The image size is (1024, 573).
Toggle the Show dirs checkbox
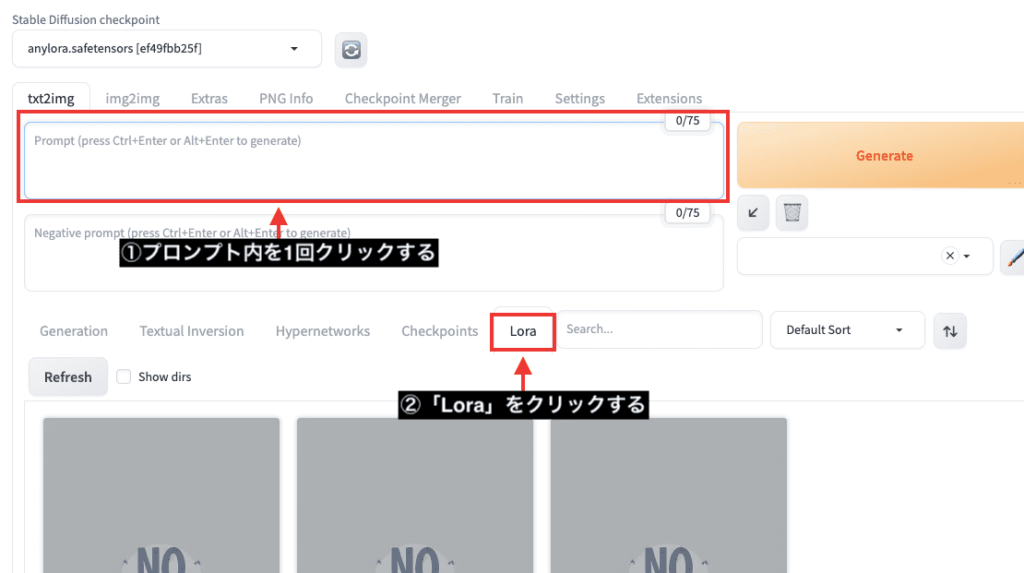123,376
